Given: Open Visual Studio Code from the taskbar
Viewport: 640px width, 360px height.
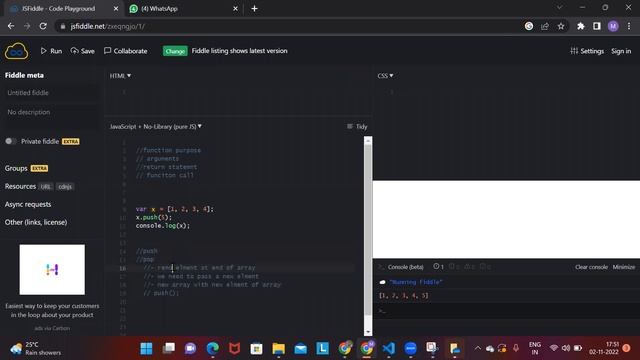Looking at the screenshot, I should [x=389, y=349].
